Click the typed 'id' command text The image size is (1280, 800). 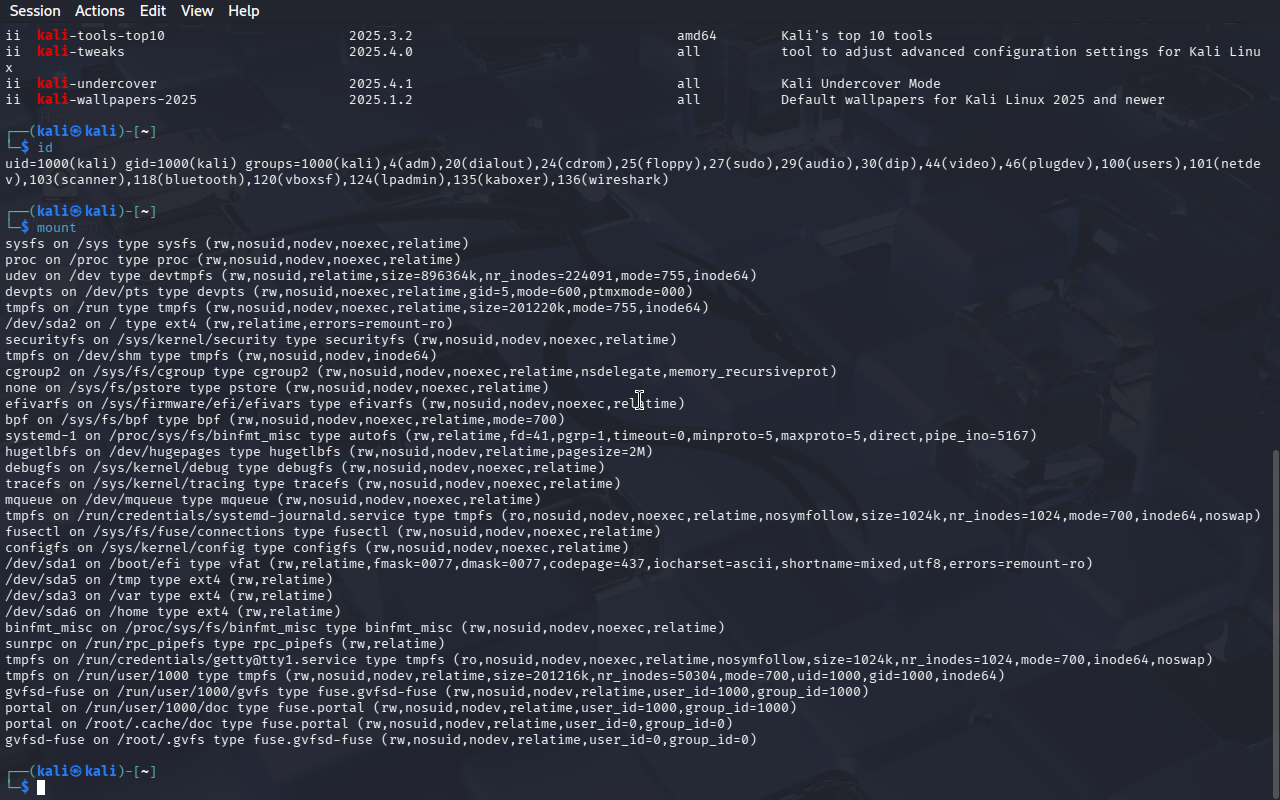(x=45, y=148)
